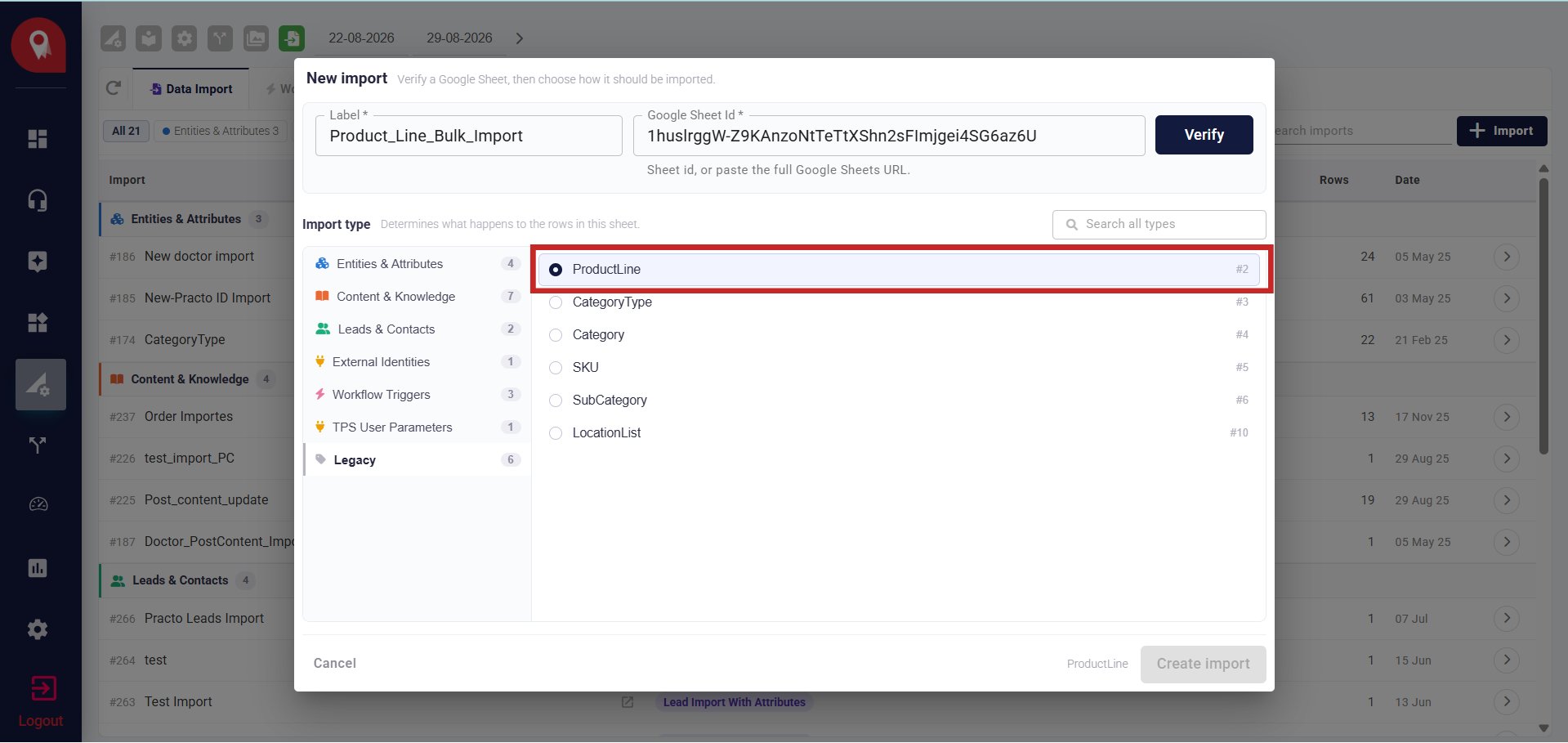This screenshot has height=743, width=1568.
Task: Focus the Search all types field
Action: click(x=1159, y=224)
